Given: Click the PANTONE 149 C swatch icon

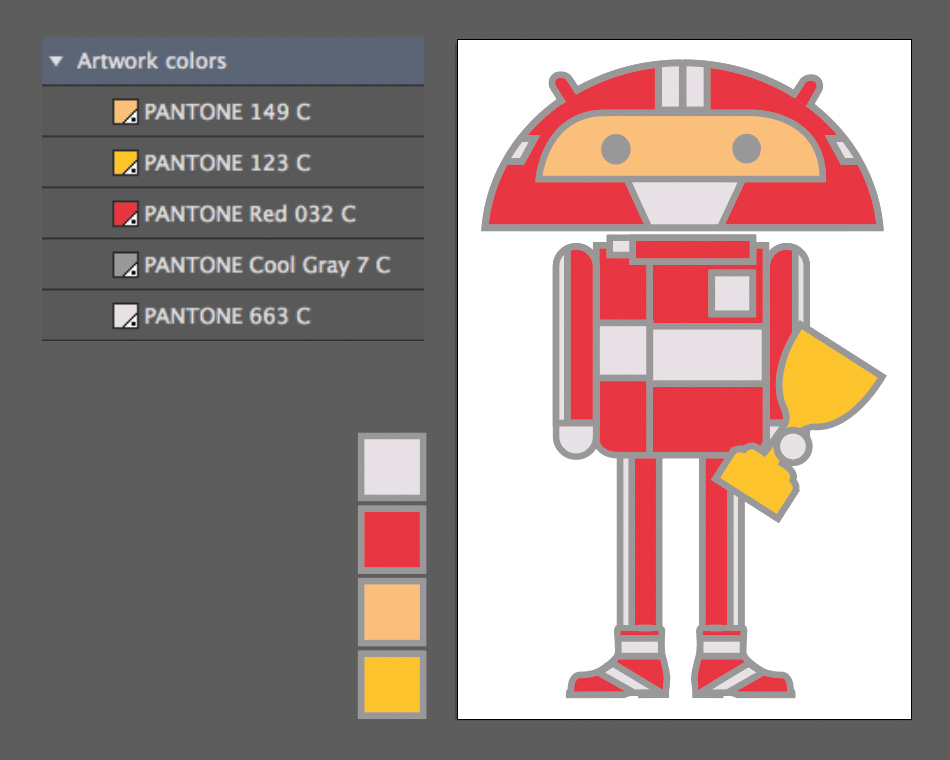Looking at the screenshot, I should click(125, 112).
